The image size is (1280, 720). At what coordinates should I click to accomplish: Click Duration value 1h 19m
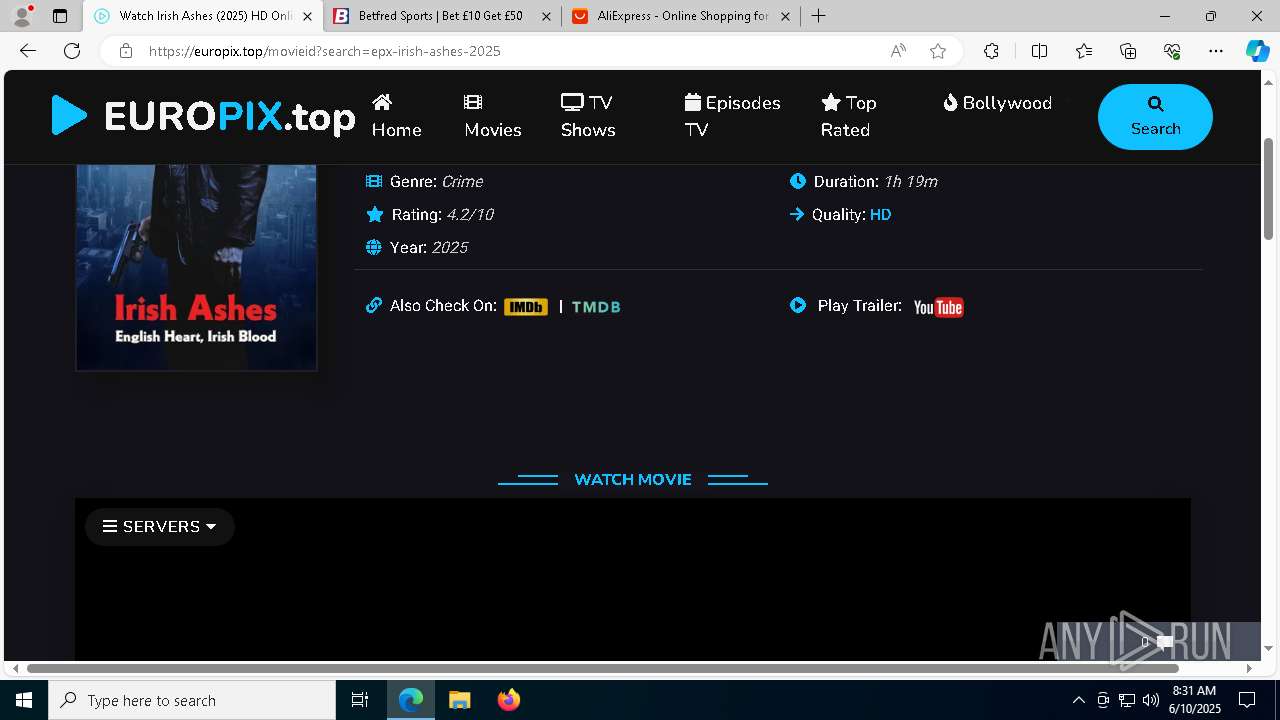point(911,181)
